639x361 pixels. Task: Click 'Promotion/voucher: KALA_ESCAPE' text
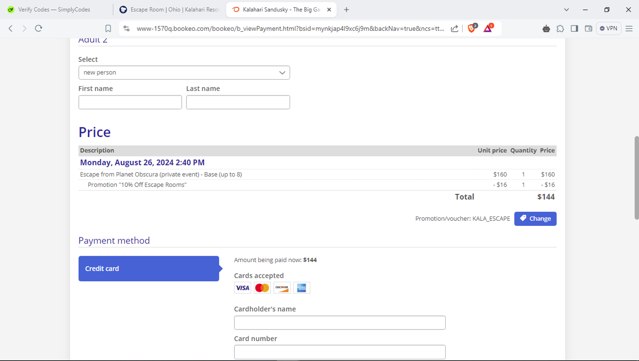(x=463, y=219)
